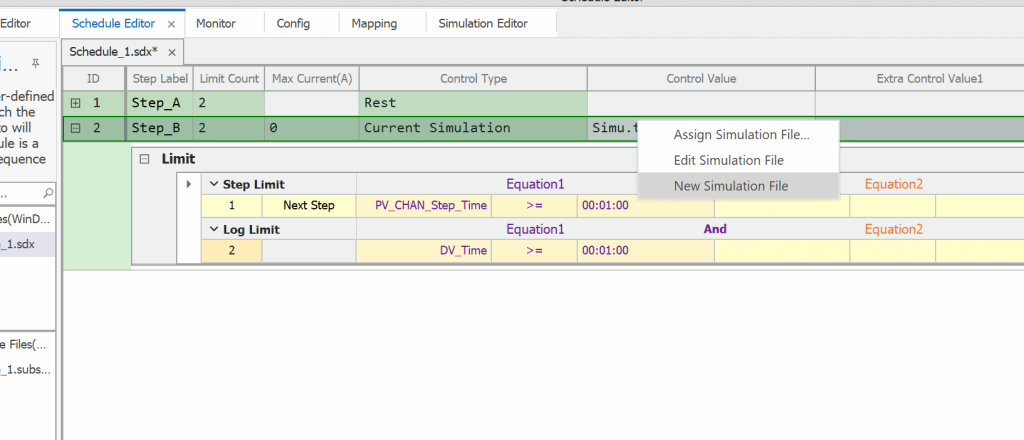Select limit row number 2
This screenshot has height=440, width=1024.
click(231, 251)
